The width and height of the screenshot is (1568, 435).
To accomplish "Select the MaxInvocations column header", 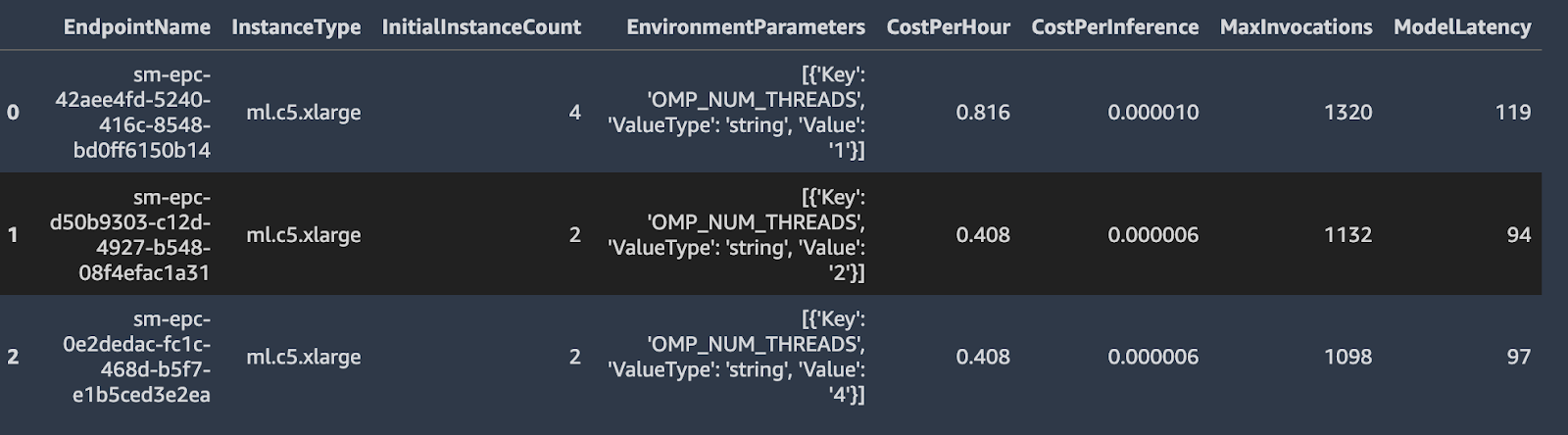I will coord(1296,27).
